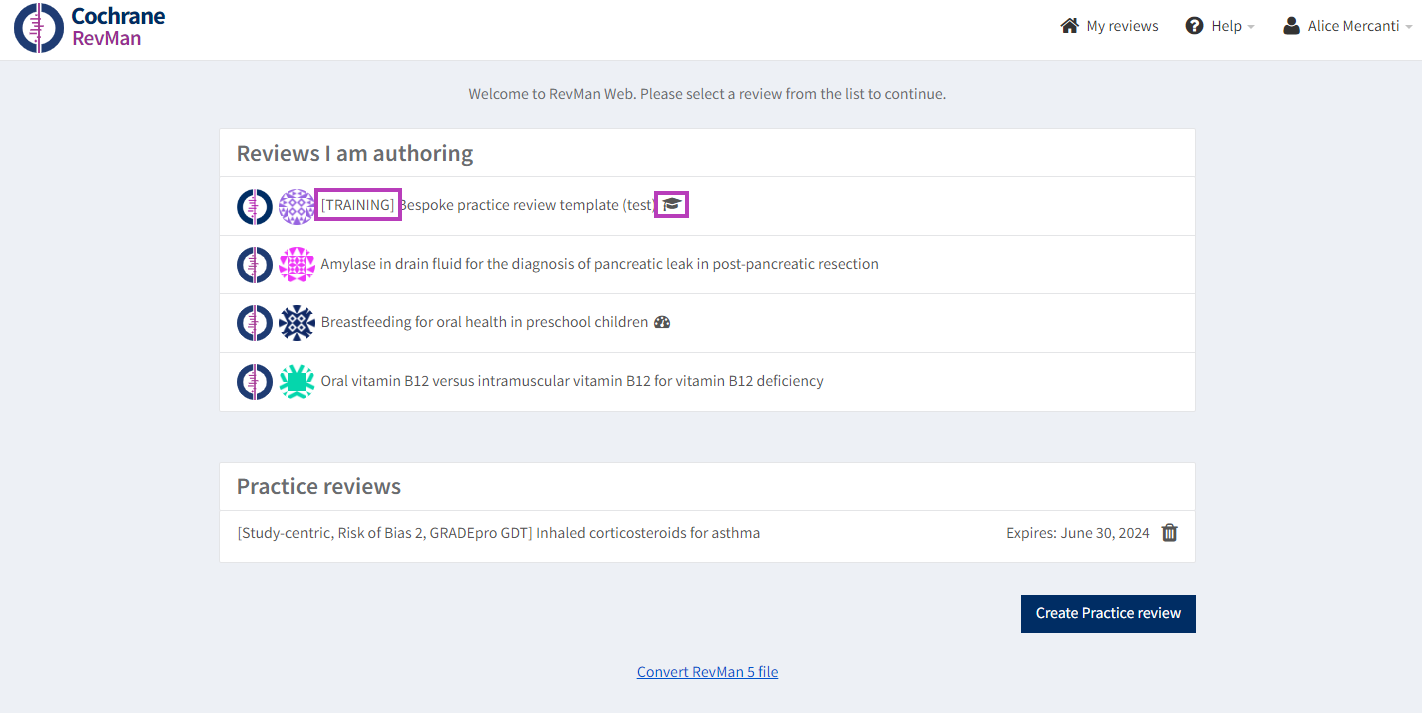Image resolution: width=1422 pixels, height=713 pixels.
Task: Click the magenta avatar on the Amylase review row
Action: tap(297, 265)
